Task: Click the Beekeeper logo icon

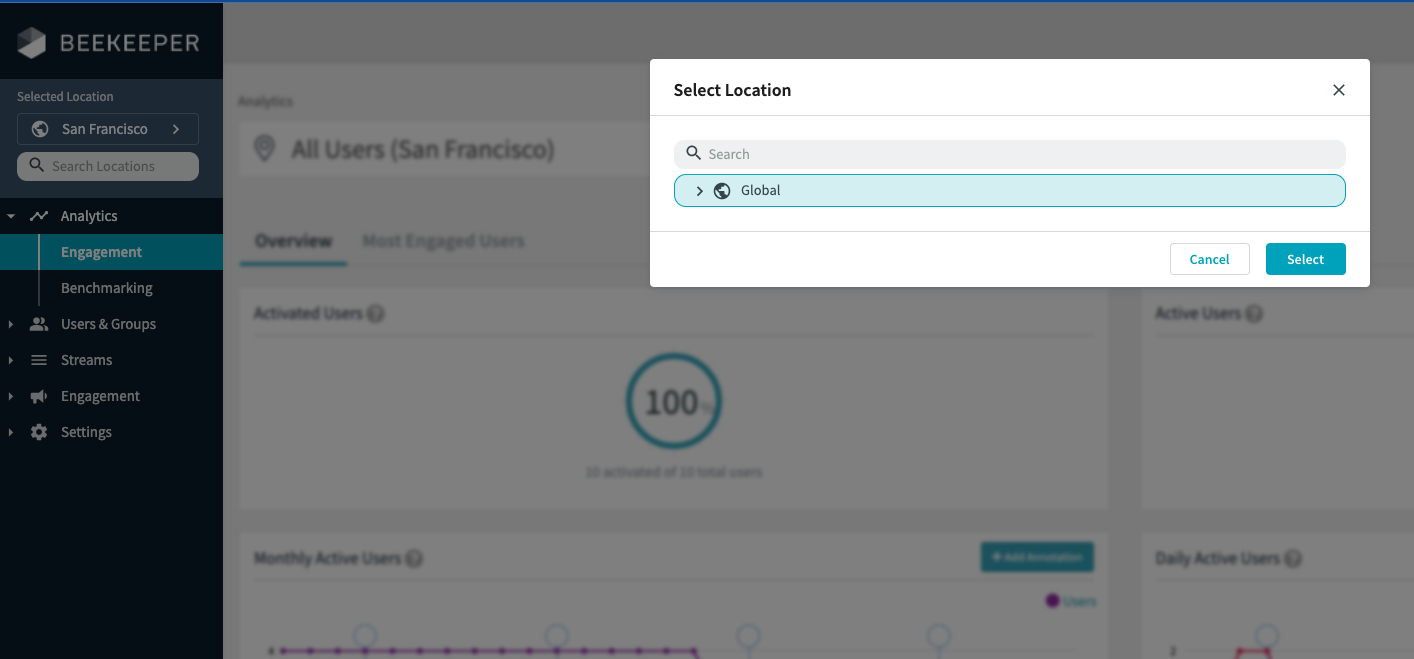Action: click(x=32, y=43)
